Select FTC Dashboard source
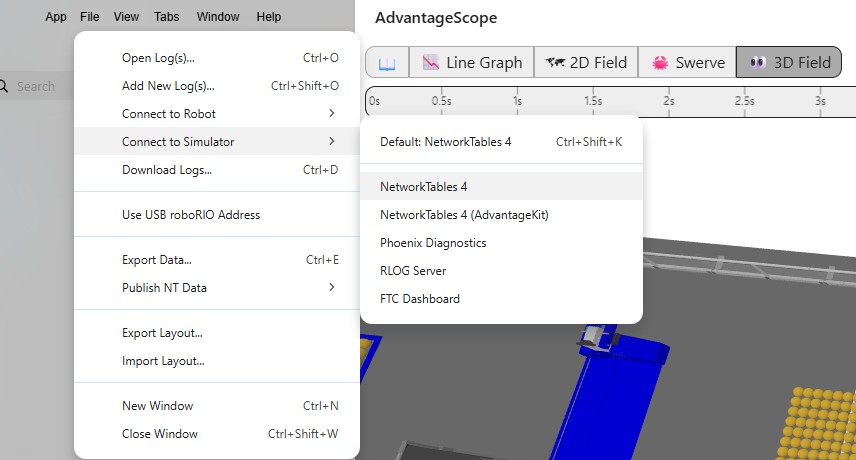 click(501, 298)
